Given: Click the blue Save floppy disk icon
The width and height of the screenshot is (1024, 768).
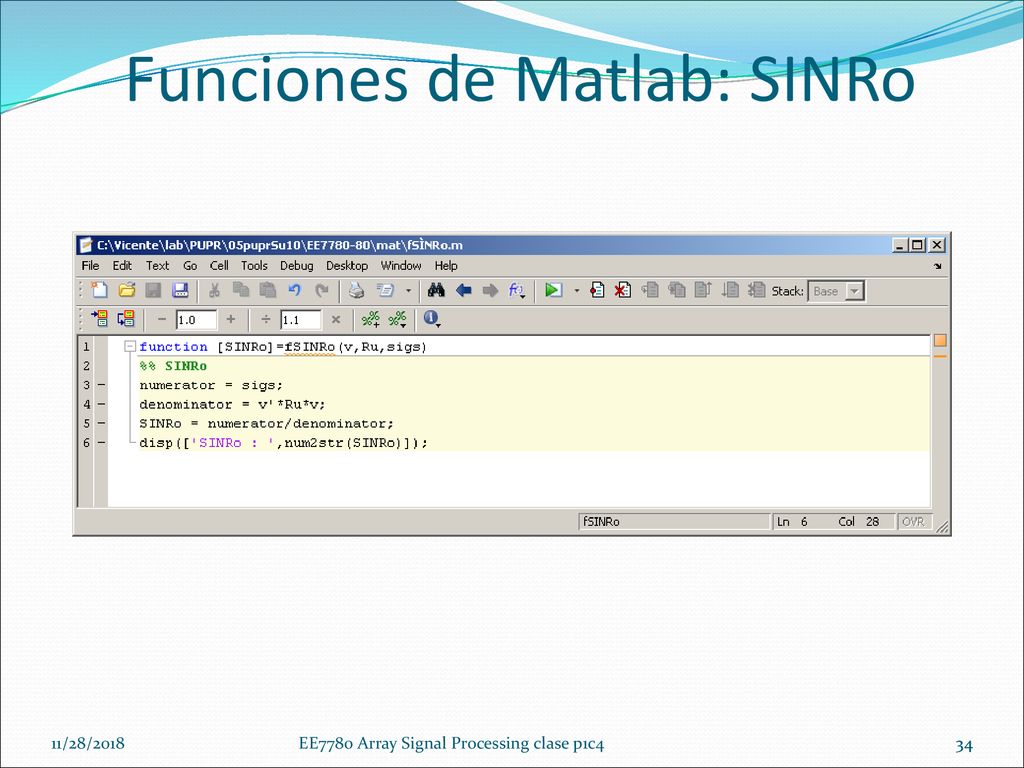Looking at the screenshot, I should 180,290.
